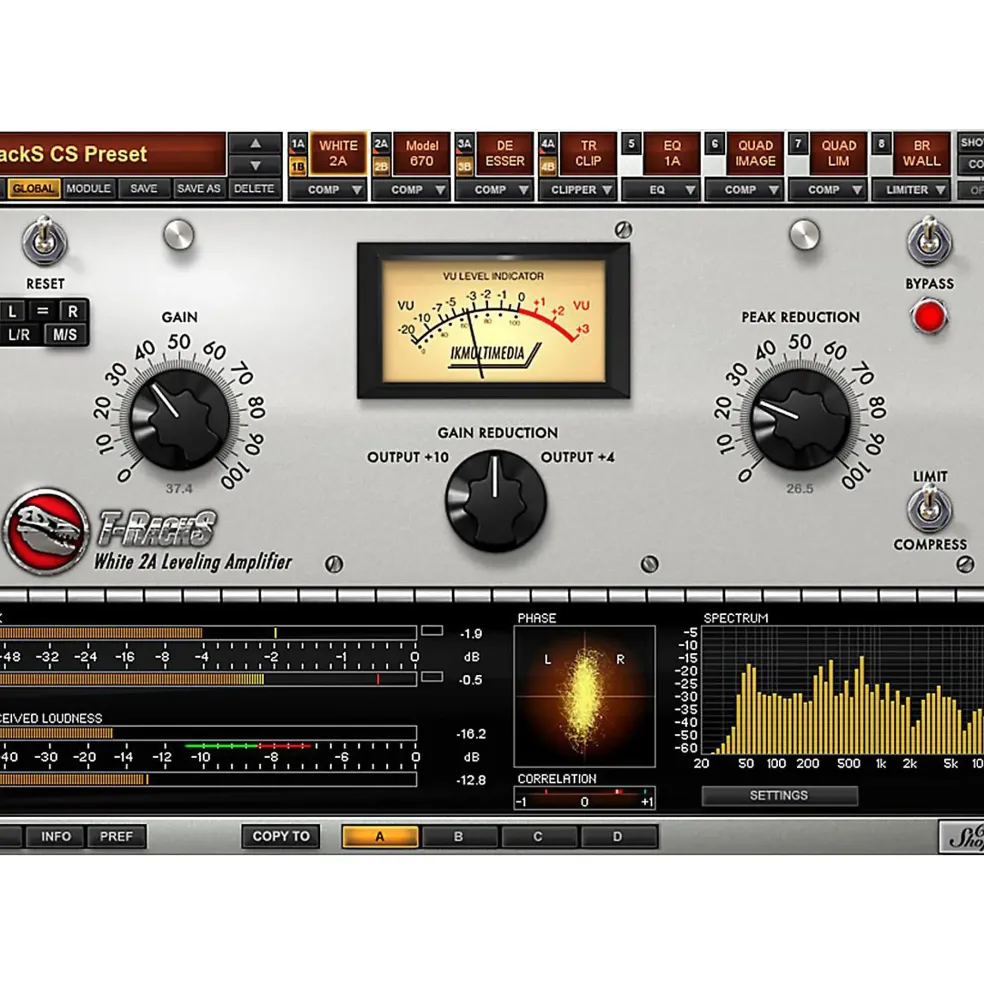
Task: Select the R channel button
Action: coord(73,311)
